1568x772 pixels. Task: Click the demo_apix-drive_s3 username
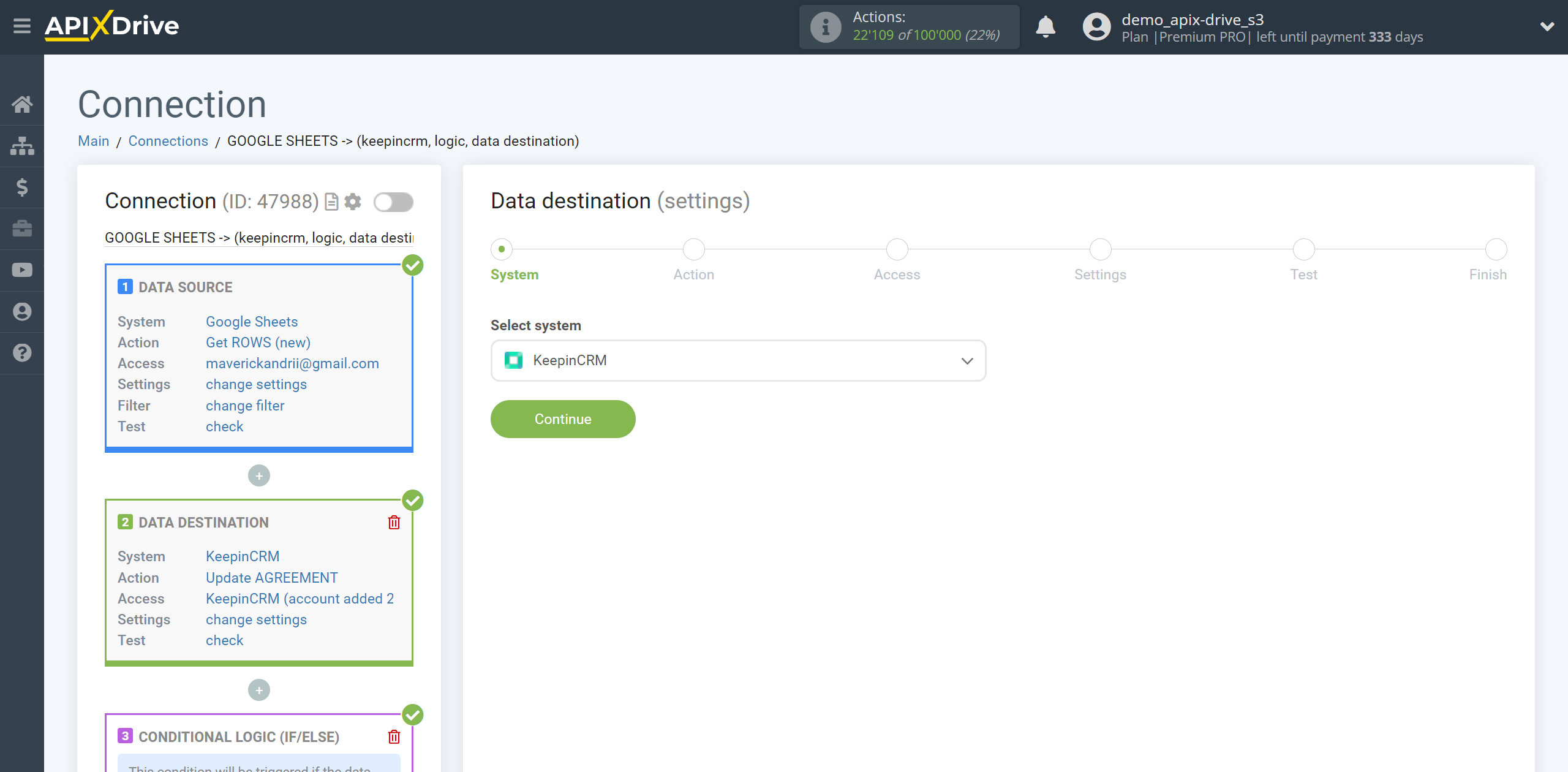pyautogui.click(x=1193, y=20)
